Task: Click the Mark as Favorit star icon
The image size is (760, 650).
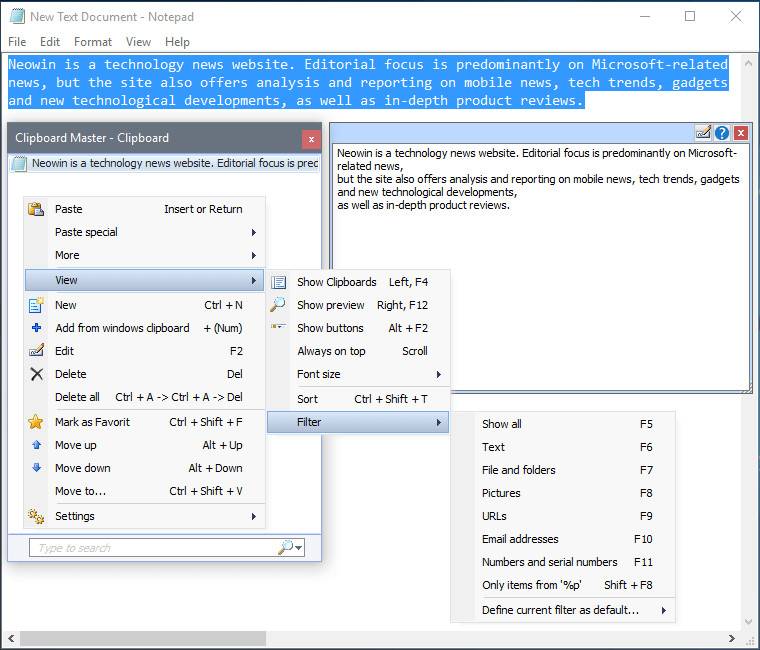Action: click(37, 422)
